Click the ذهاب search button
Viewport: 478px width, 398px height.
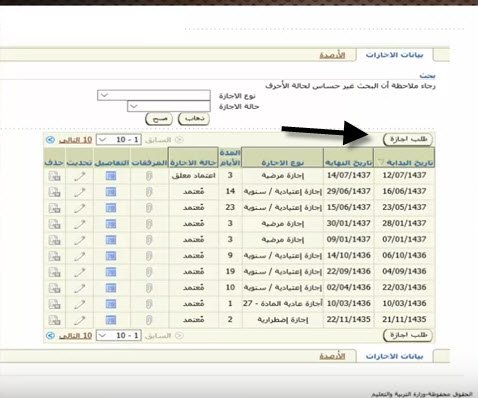(194, 119)
